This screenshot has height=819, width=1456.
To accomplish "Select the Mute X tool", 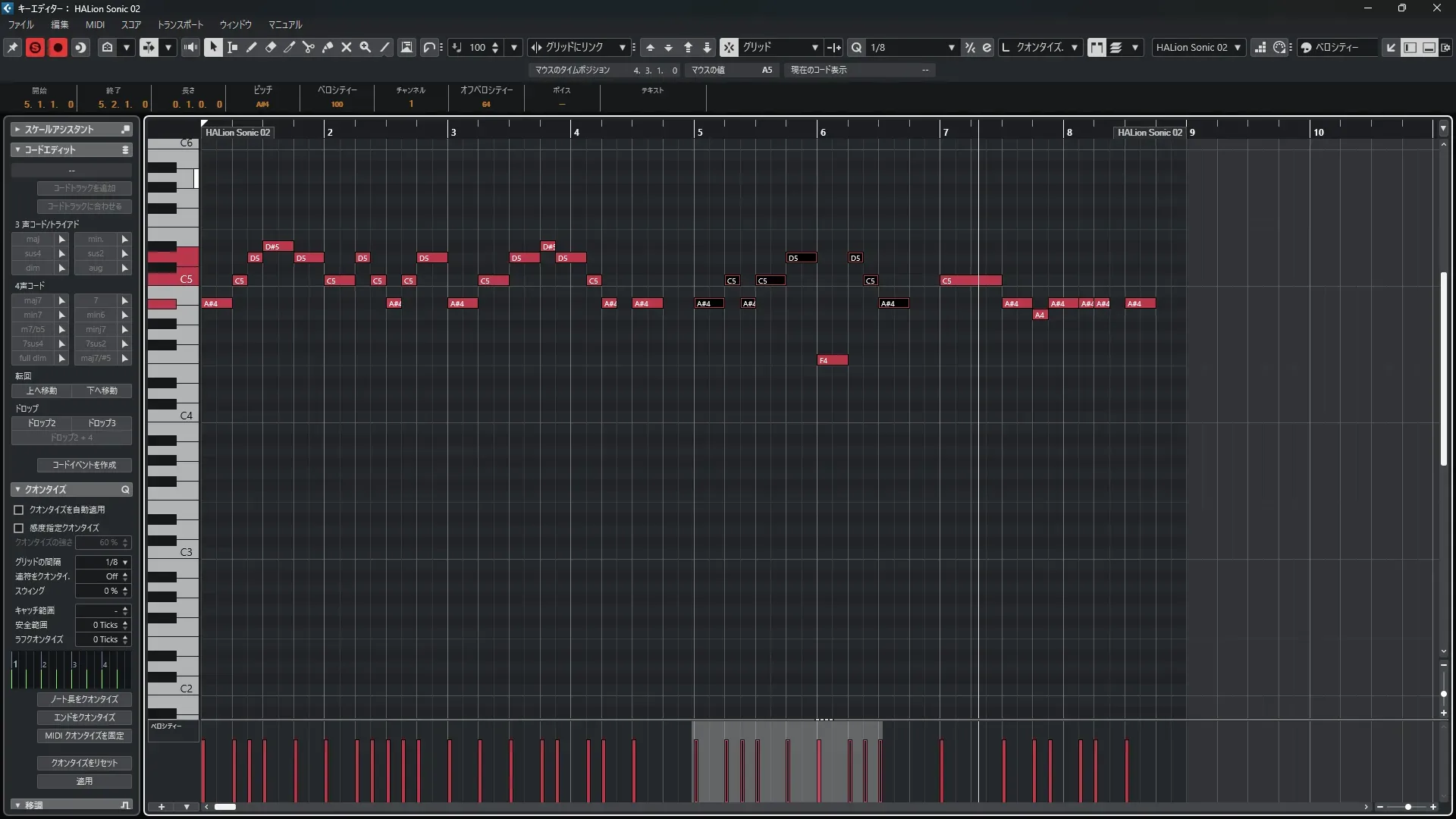I will click(x=347, y=47).
